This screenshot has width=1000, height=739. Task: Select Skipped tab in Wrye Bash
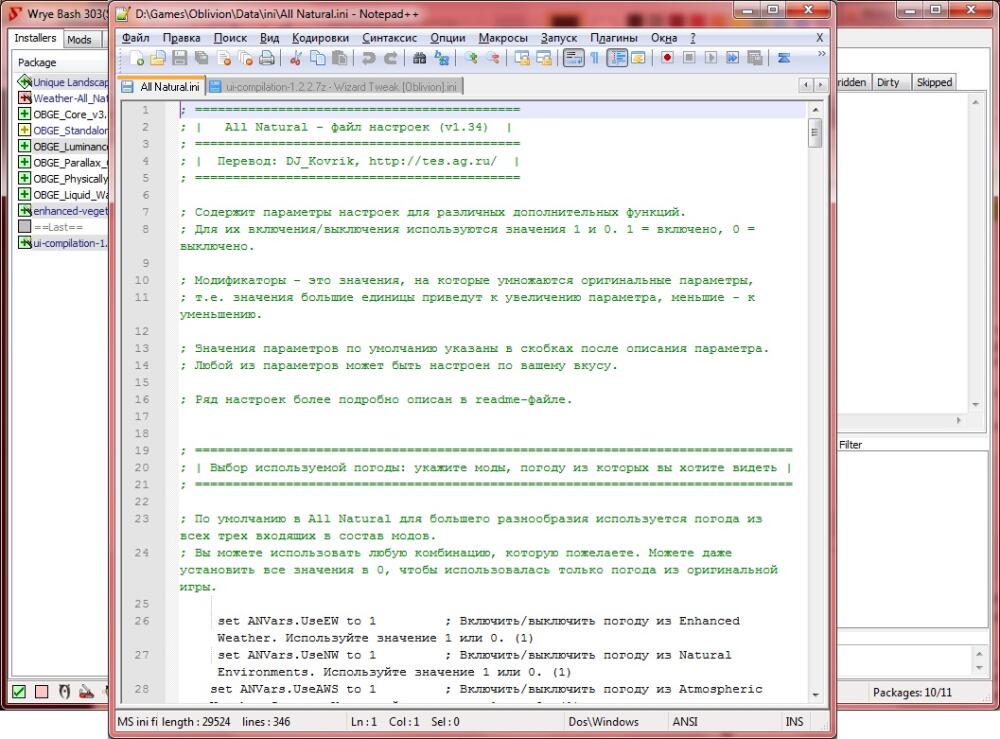[x=934, y=82]
